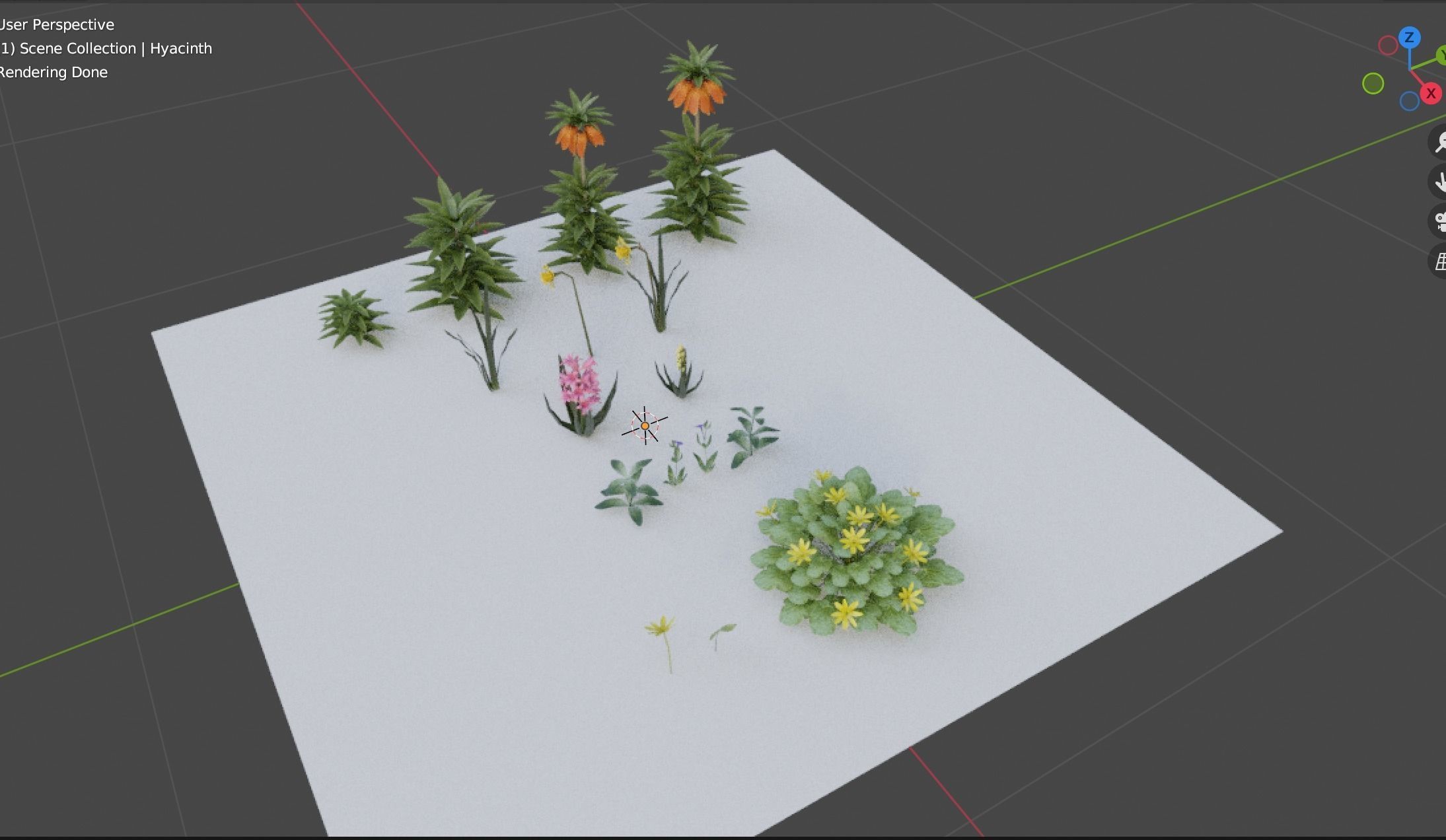Snap the view to the Z axis
Image resolution: width=1446 pixels, height=840 pixels.
tap(1409, 38)
